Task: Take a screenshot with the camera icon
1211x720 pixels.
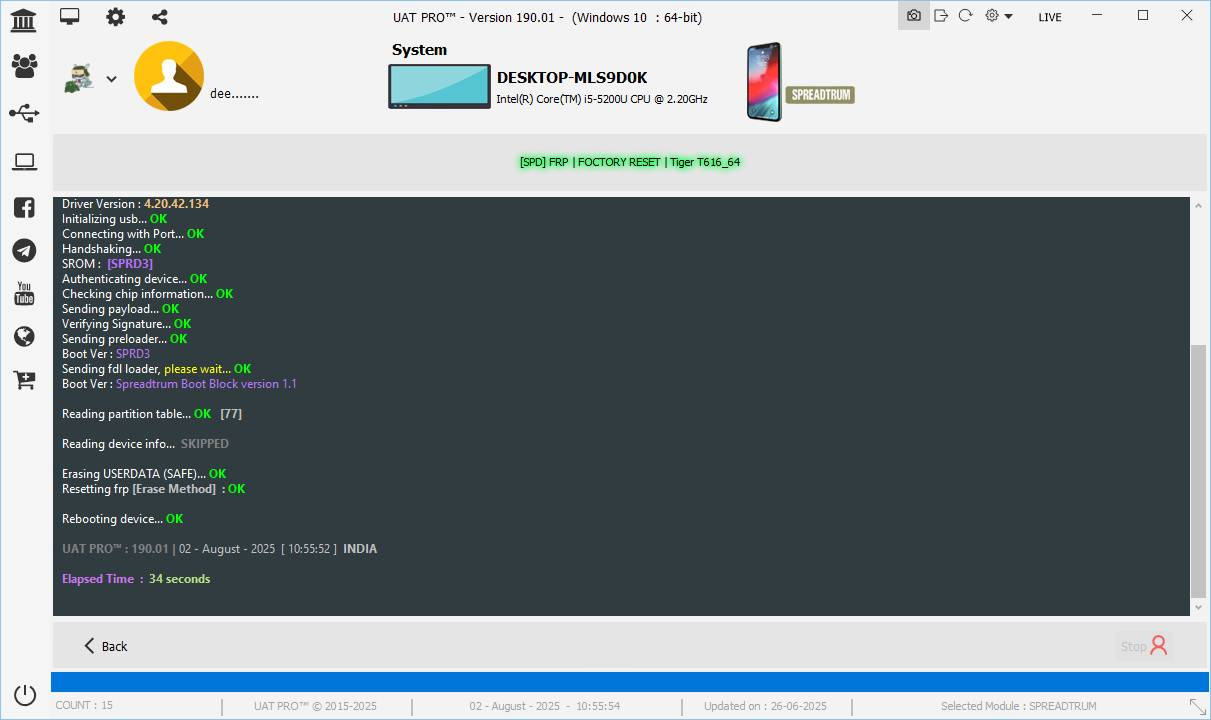Action: pyautogui.click(x=913, y=16)
